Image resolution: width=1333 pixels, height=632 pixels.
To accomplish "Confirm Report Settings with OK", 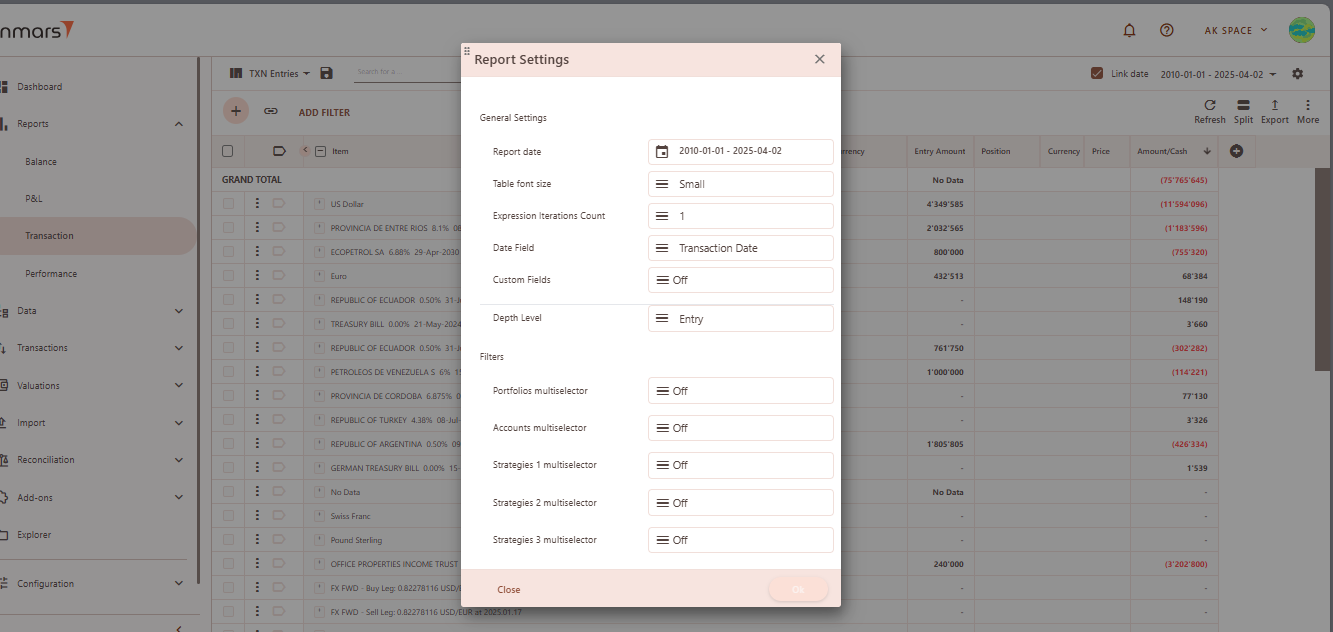I will coord(798,590).
